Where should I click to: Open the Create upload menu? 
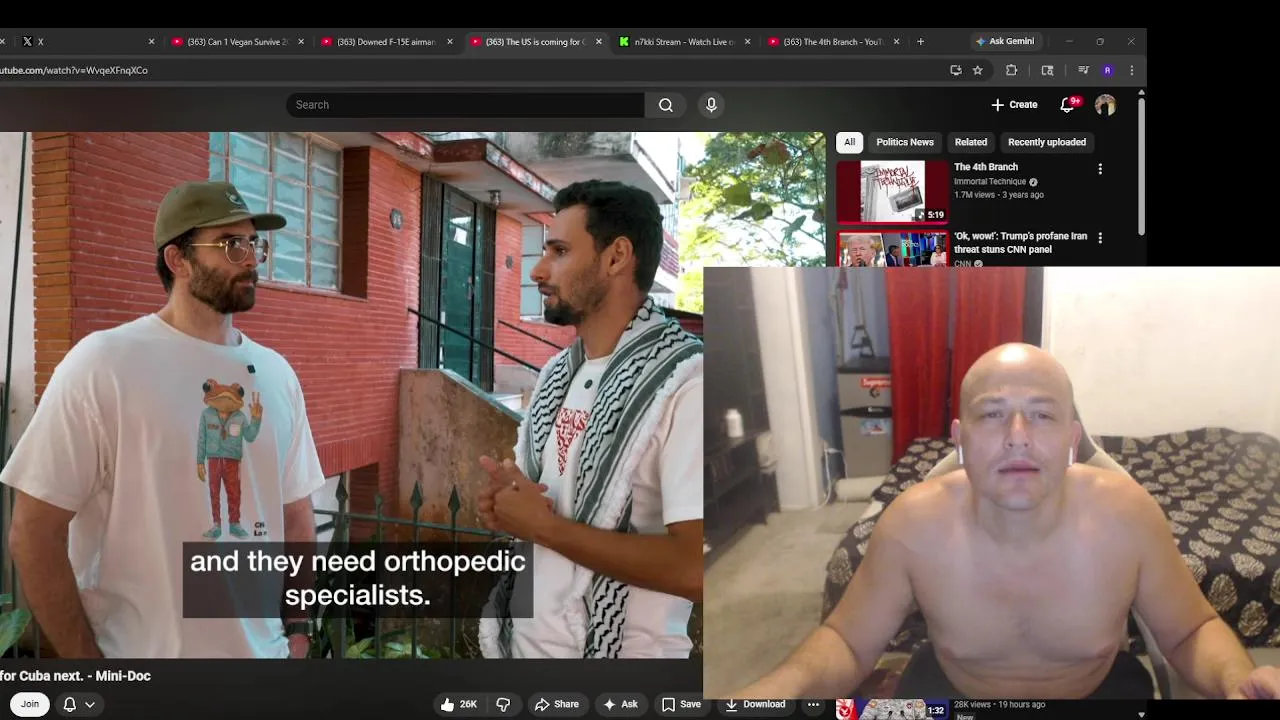point(1014,105)
